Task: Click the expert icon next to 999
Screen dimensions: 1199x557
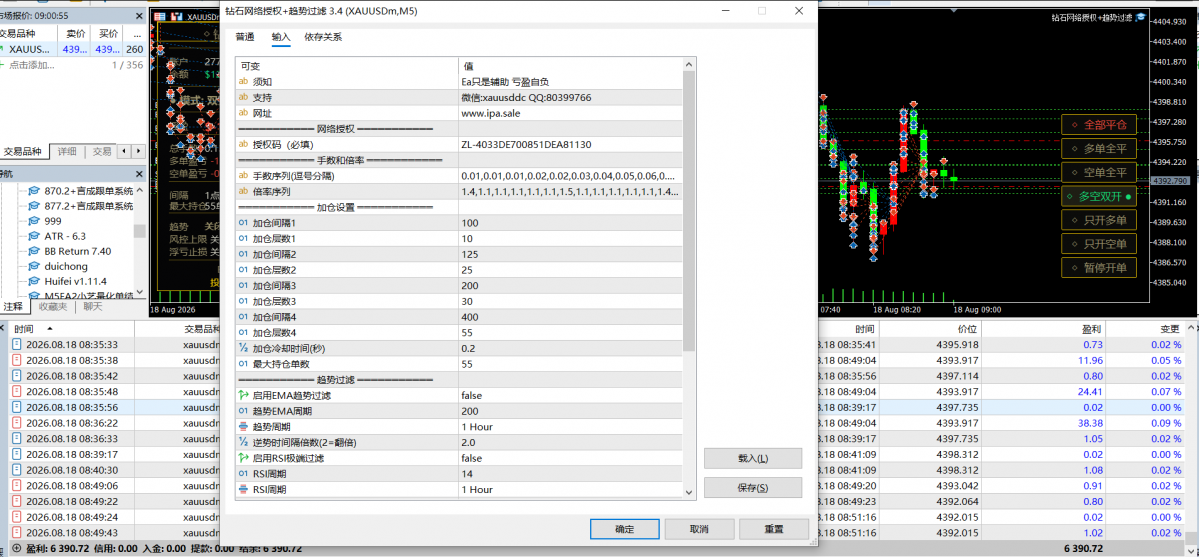Action: coord(34,220)
